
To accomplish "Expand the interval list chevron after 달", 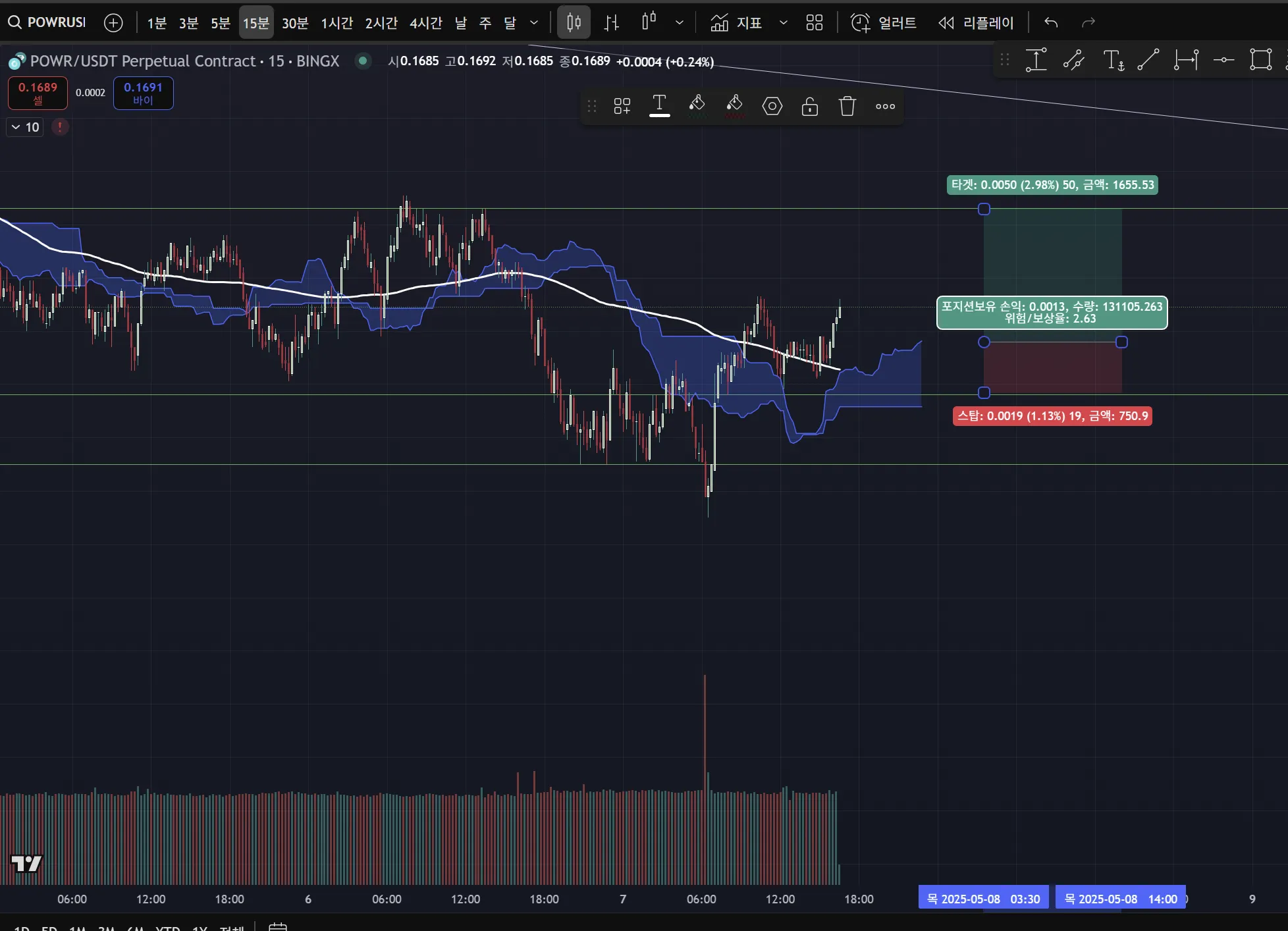I will click(534, 23).
